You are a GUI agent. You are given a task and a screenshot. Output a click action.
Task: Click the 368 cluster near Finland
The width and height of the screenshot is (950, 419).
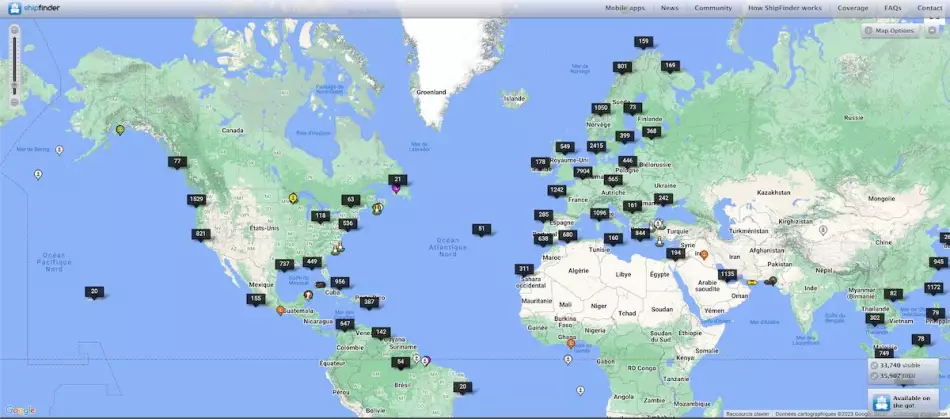(651, 131)
